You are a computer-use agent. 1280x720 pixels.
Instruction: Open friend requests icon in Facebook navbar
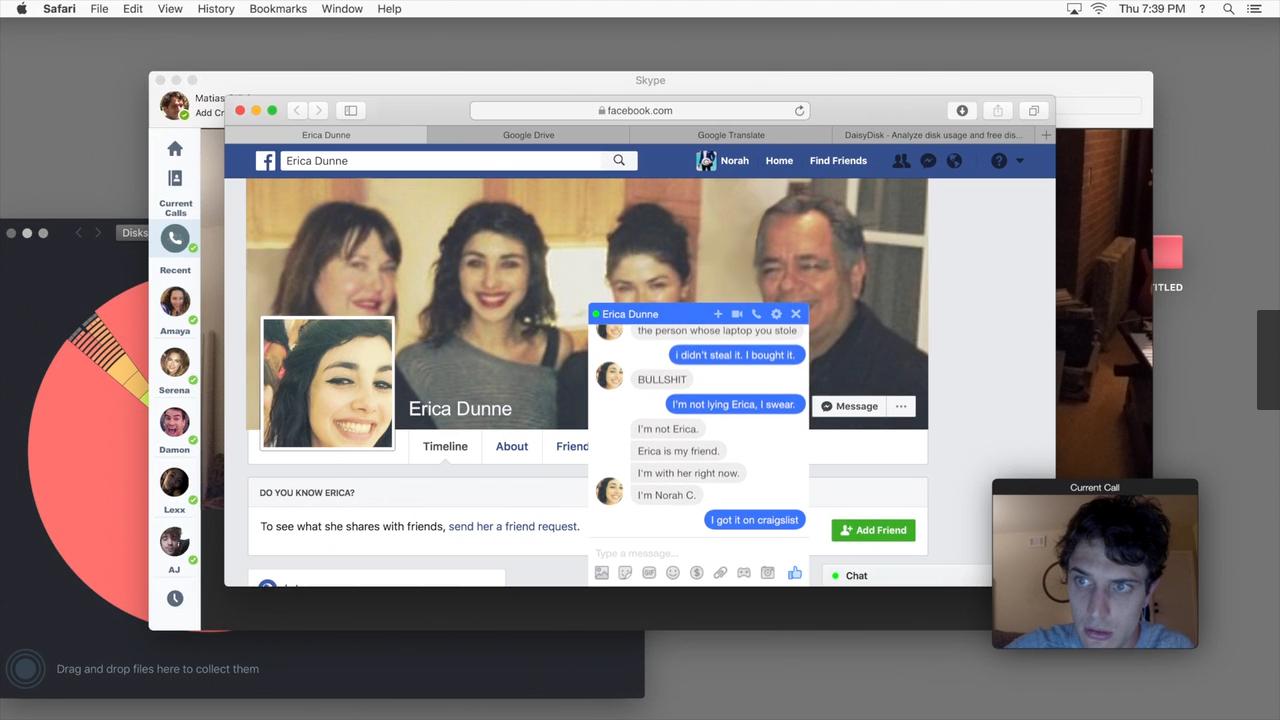tap(901, 161)
